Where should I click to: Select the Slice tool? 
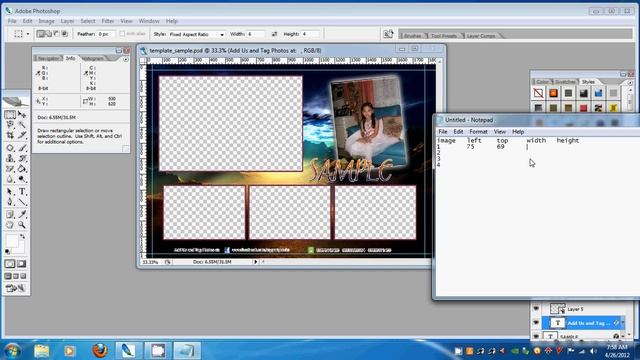[x=22, y=135]
